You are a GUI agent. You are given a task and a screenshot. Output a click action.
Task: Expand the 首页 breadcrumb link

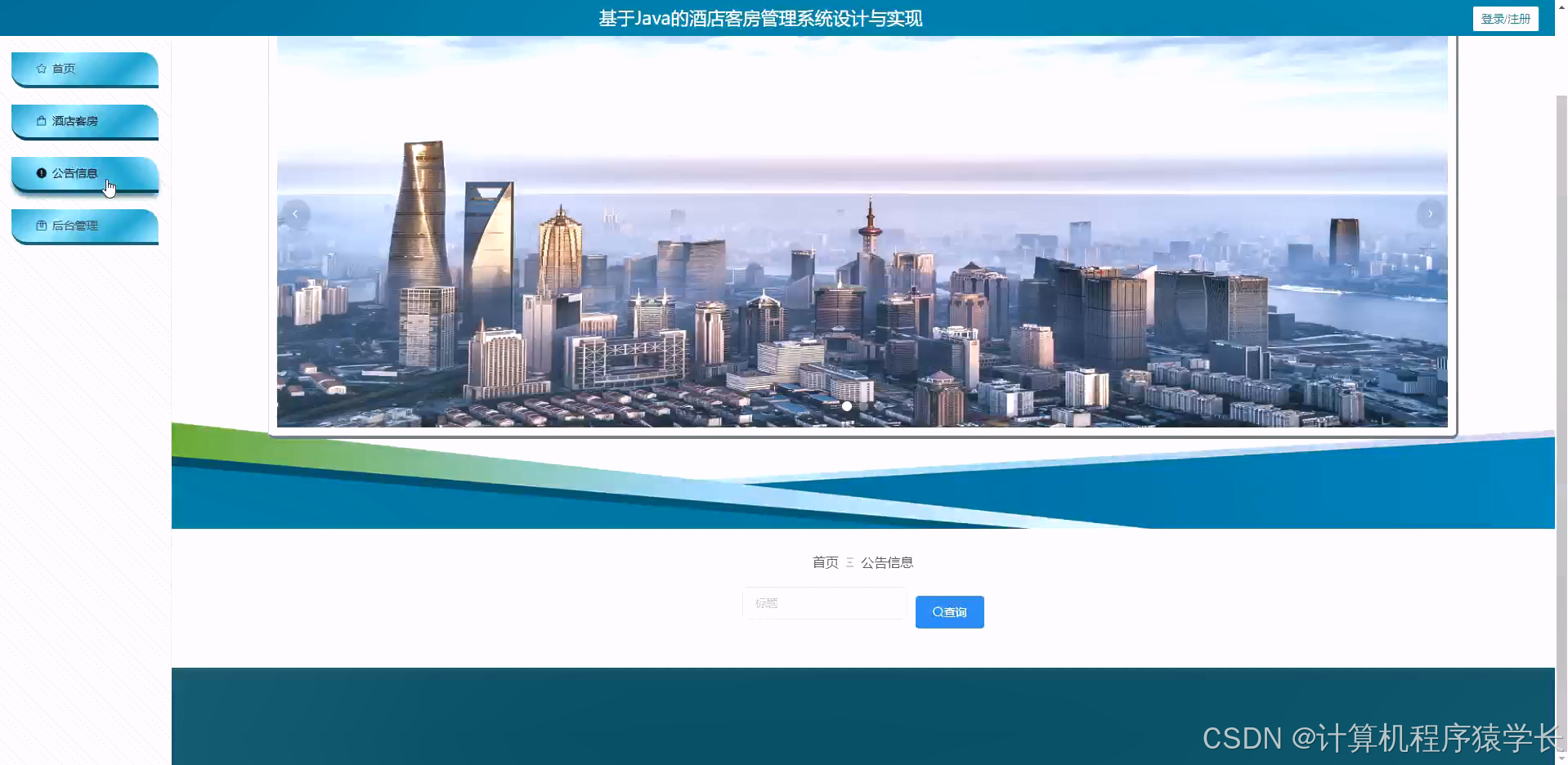(824, 562)
